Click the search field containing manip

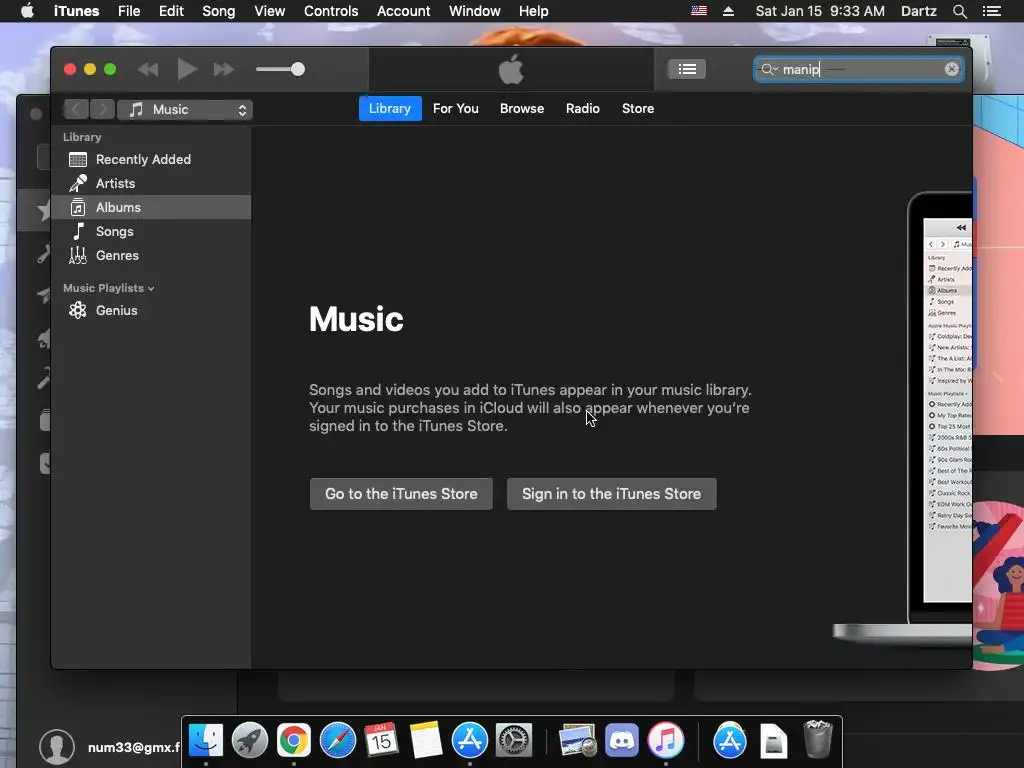858,69
